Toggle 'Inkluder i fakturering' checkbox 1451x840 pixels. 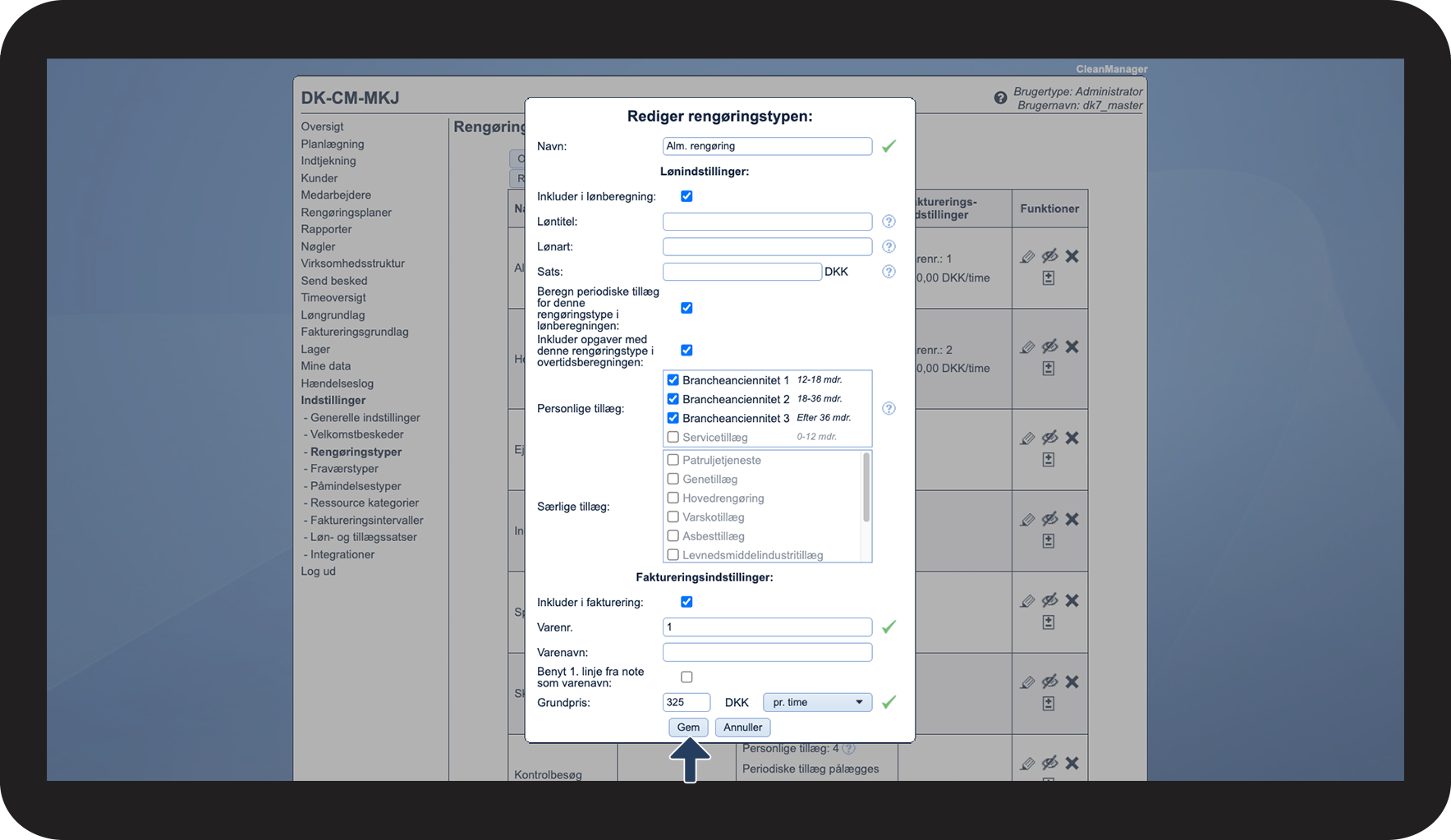point(686,602)
